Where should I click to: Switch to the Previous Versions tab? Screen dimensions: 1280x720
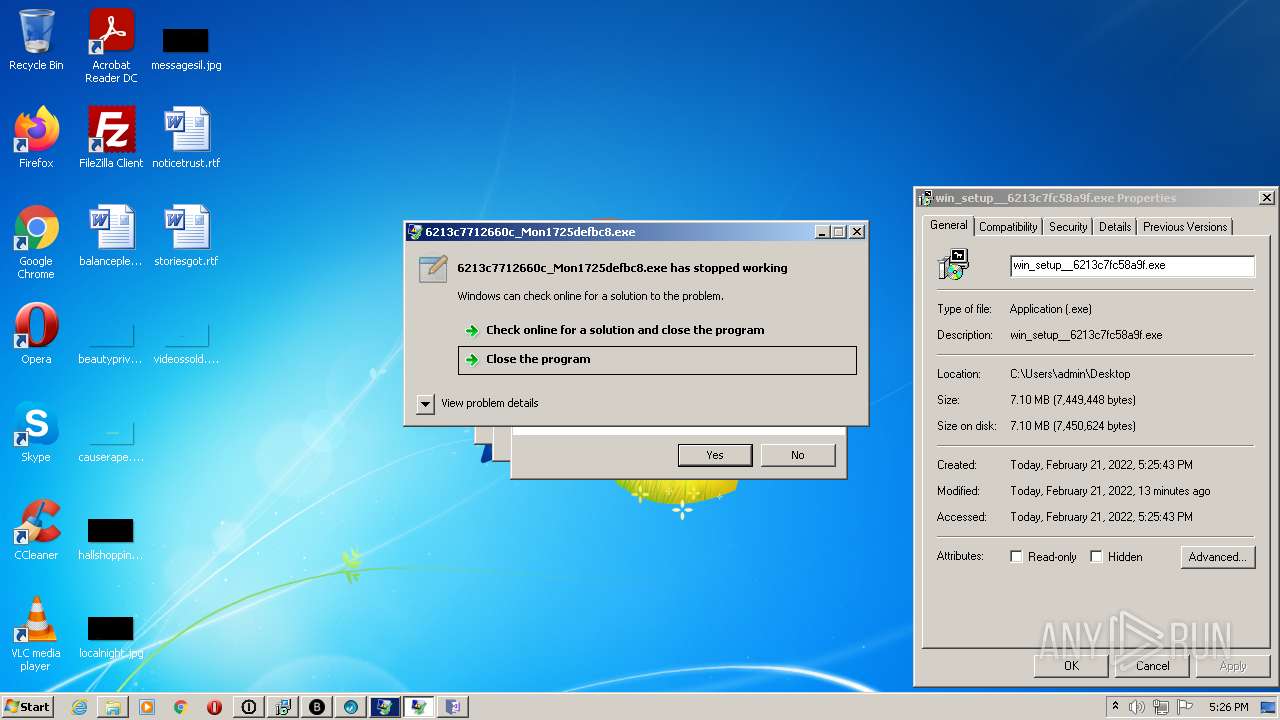point(1185,227)
